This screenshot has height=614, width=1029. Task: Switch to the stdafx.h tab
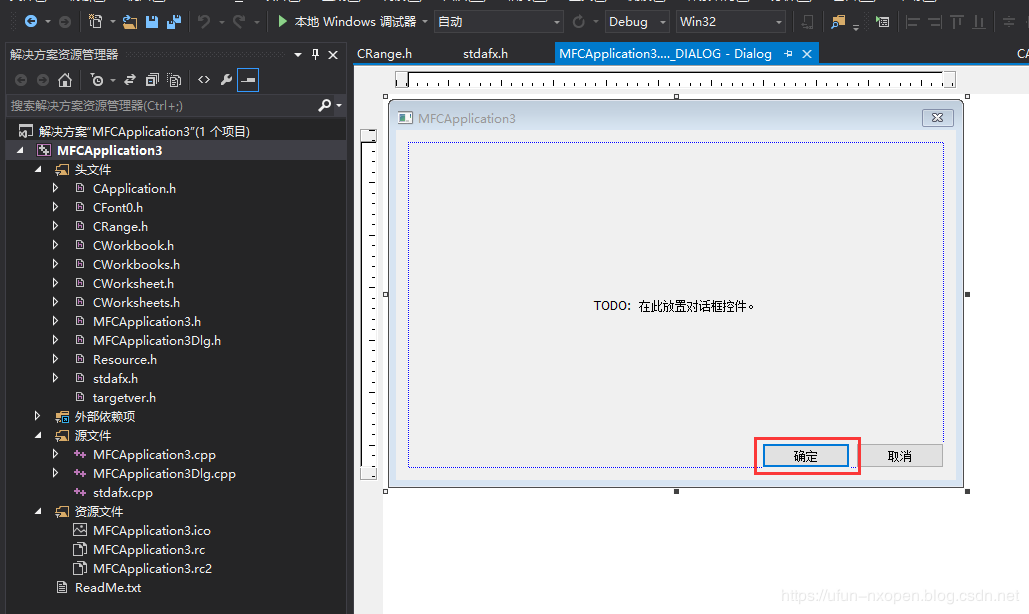pyautogui.click(x=485, y=53)
